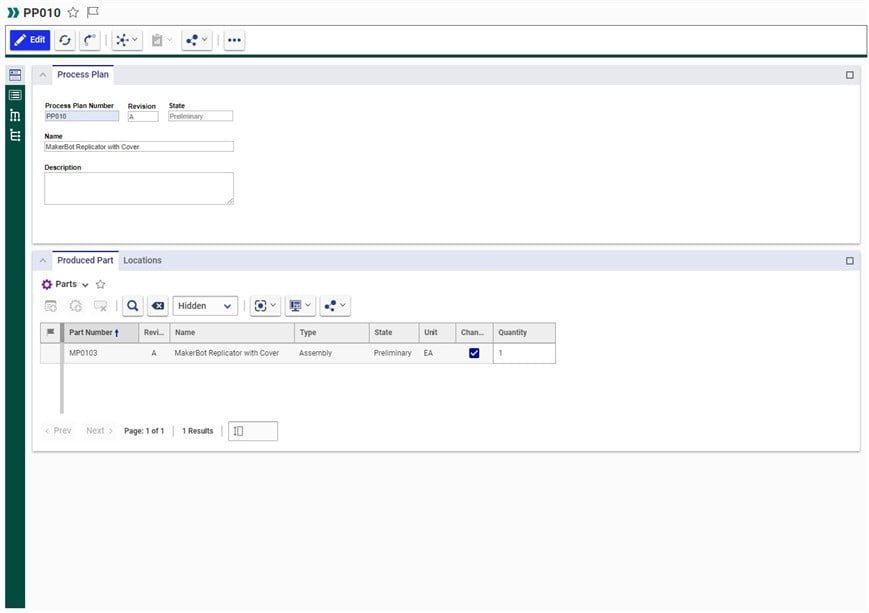Favorite PP010 with the title star
869x613 pixels.
tap(73, 12)
